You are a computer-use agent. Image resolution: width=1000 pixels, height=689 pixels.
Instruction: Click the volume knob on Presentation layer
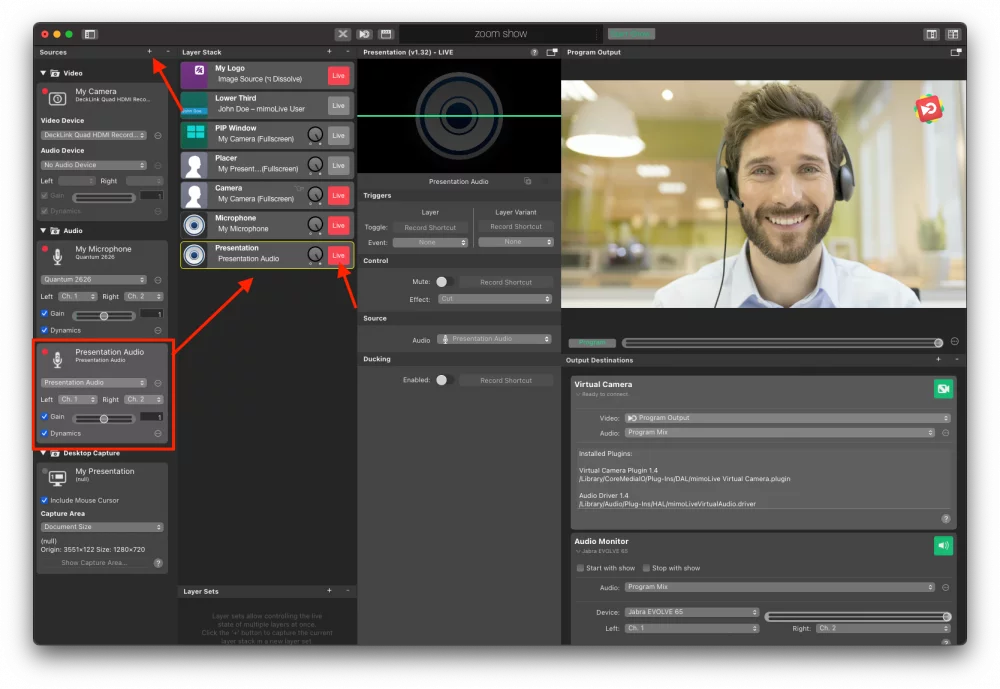[315, 255]
